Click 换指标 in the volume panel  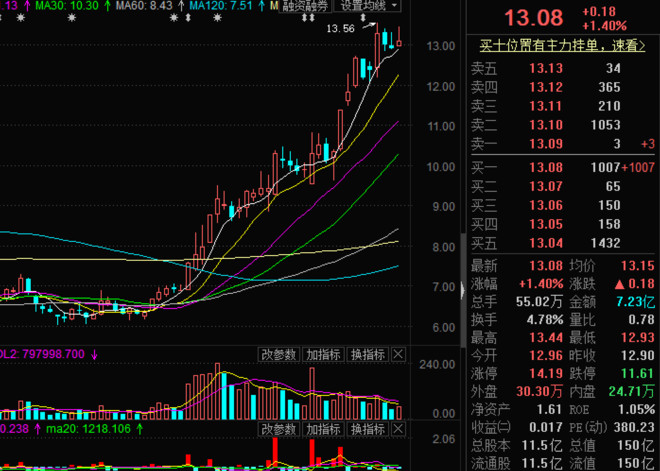[x=368, y=355]
